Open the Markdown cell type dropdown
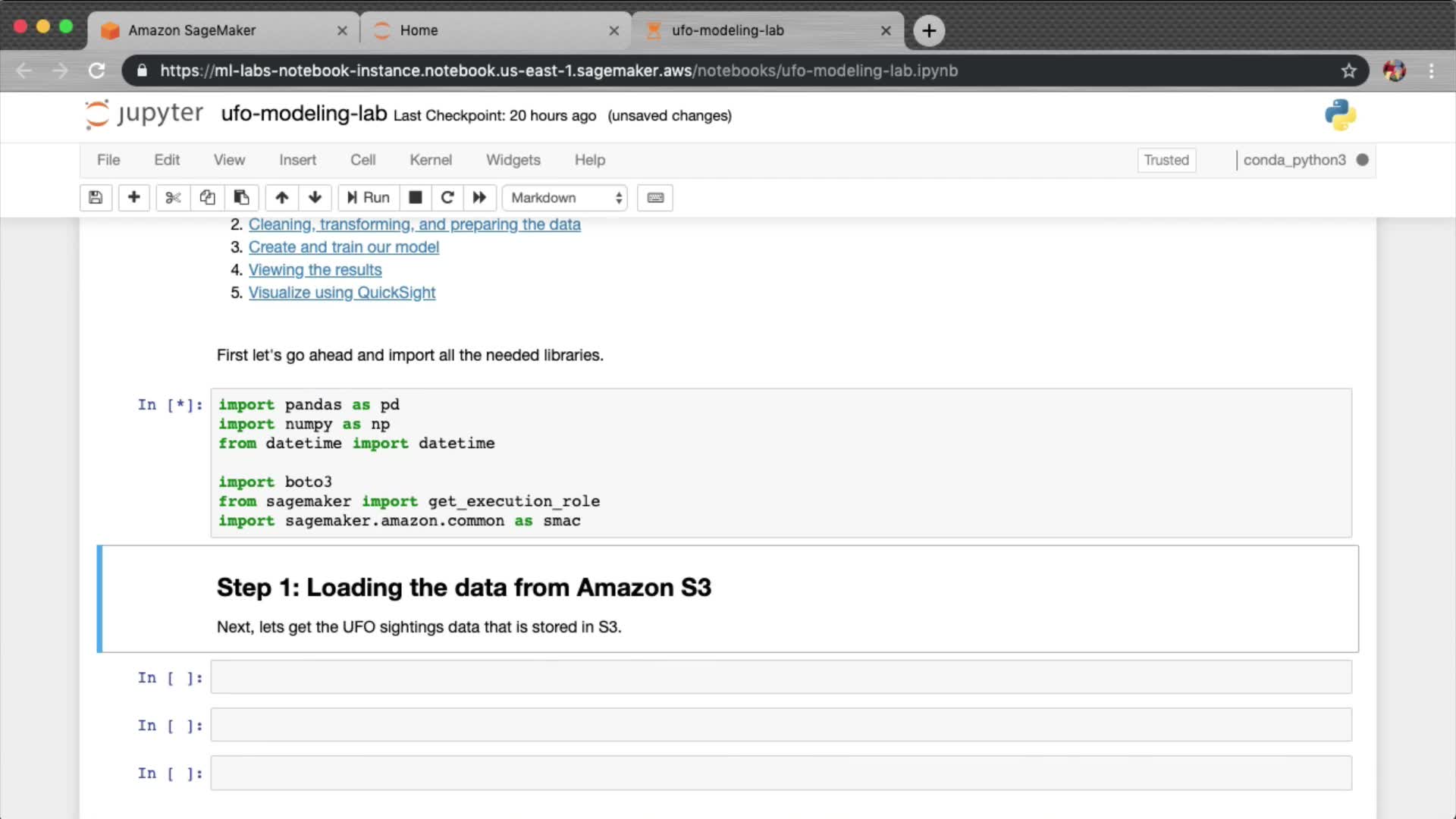 click(565, 198)
